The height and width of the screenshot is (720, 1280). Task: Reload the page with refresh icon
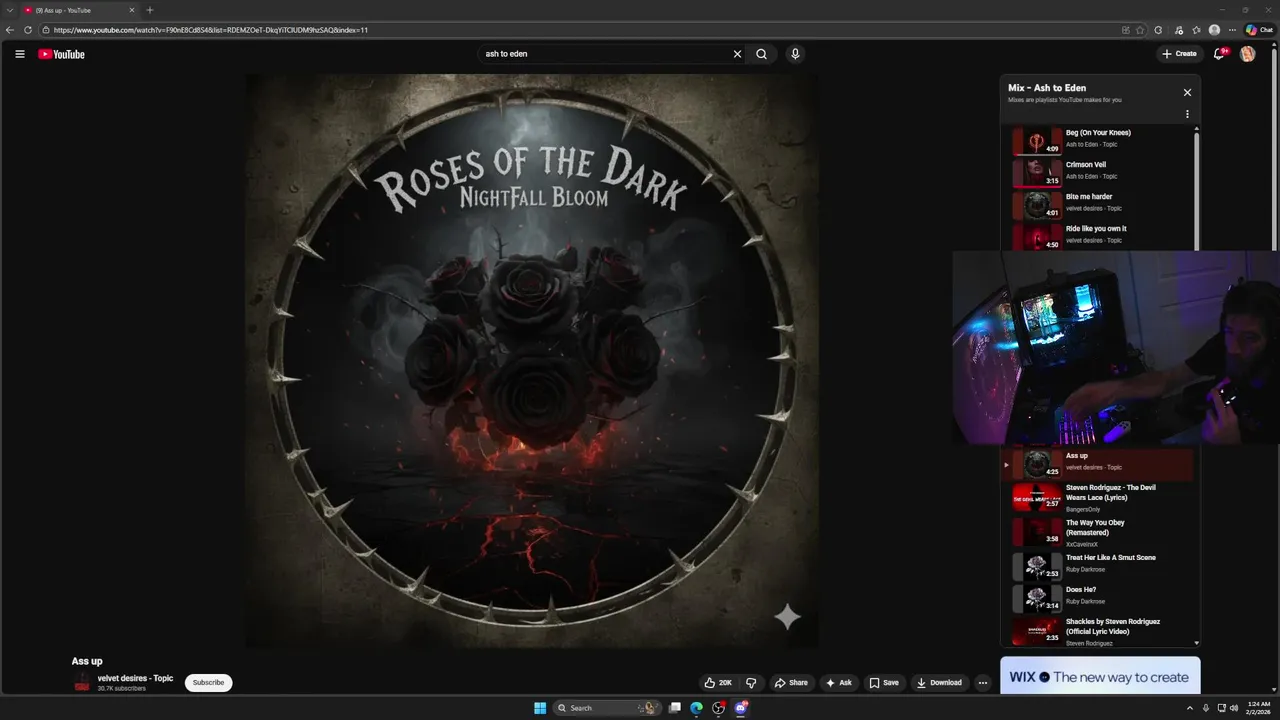click(29, 30)
